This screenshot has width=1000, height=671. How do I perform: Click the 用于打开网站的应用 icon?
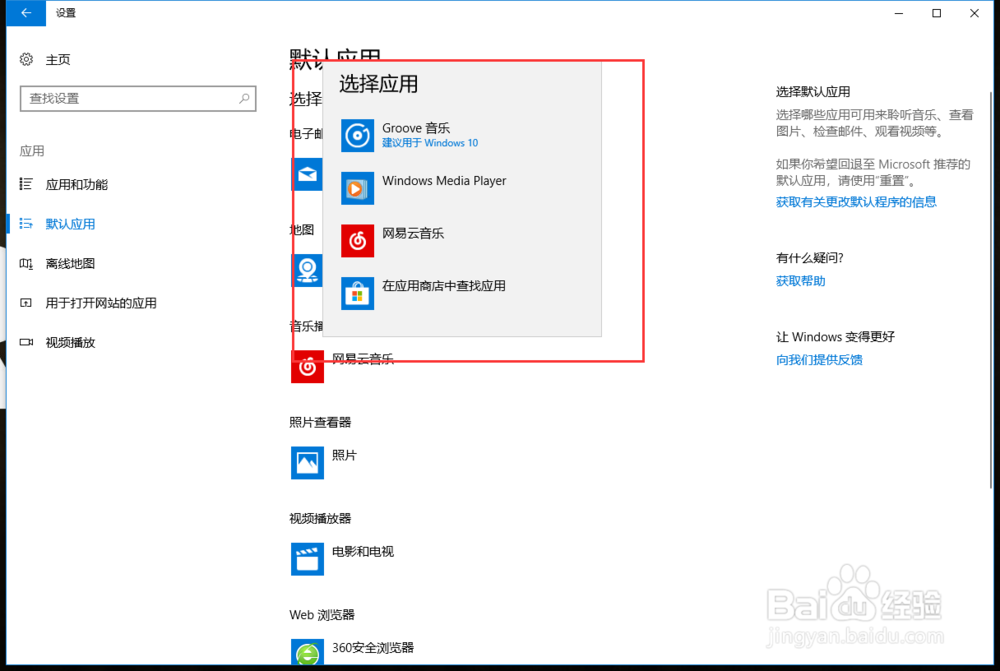26,303
